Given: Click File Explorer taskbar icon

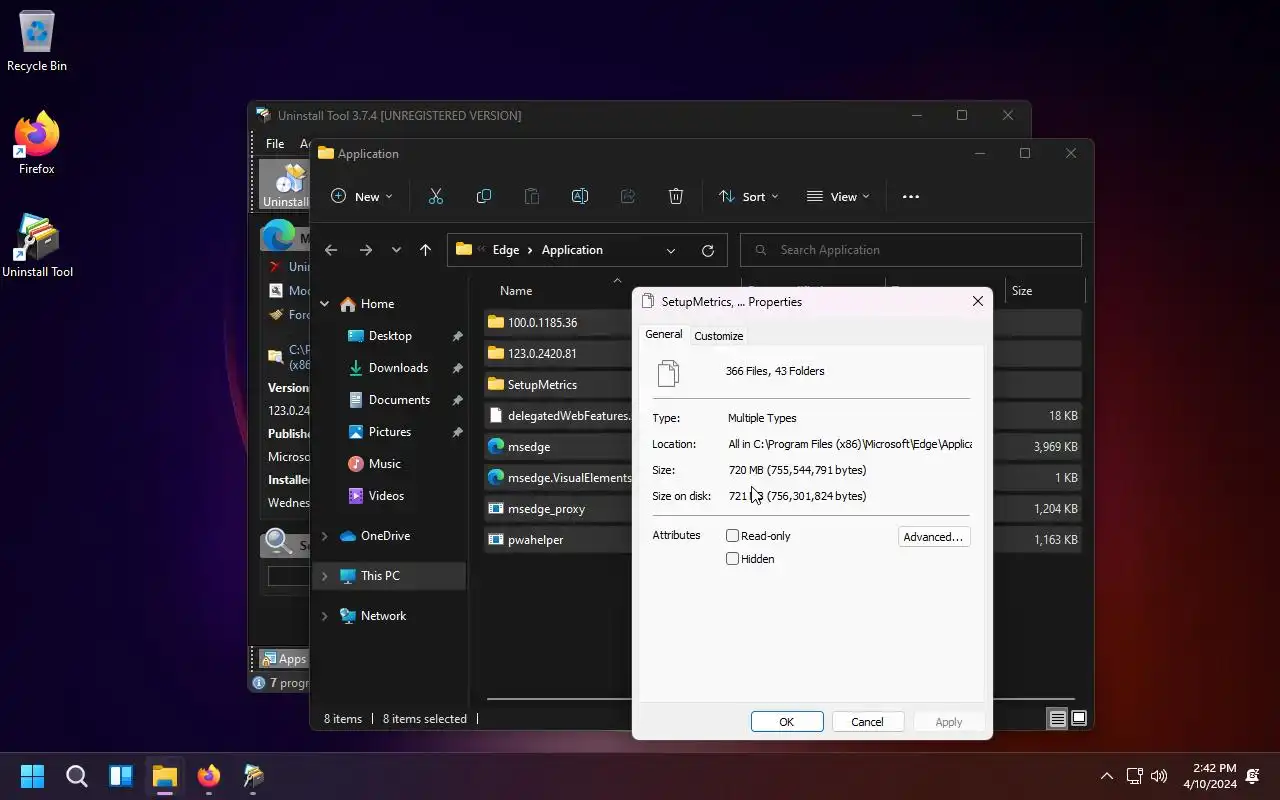Looking at the screenshot, I should 165,776.
